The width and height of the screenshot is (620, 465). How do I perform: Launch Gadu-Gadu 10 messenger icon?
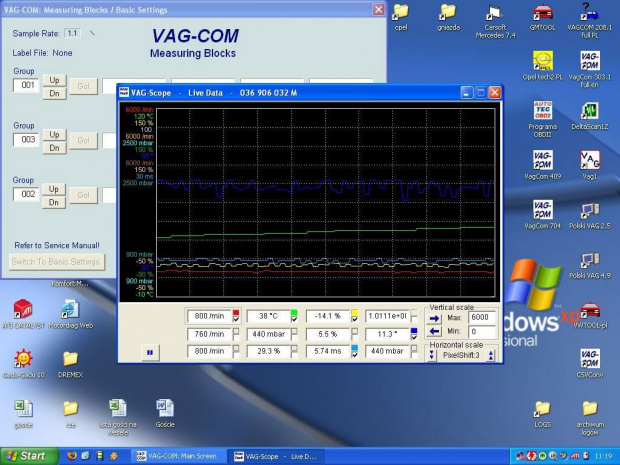pyautogui.click(x=23, y=364)
